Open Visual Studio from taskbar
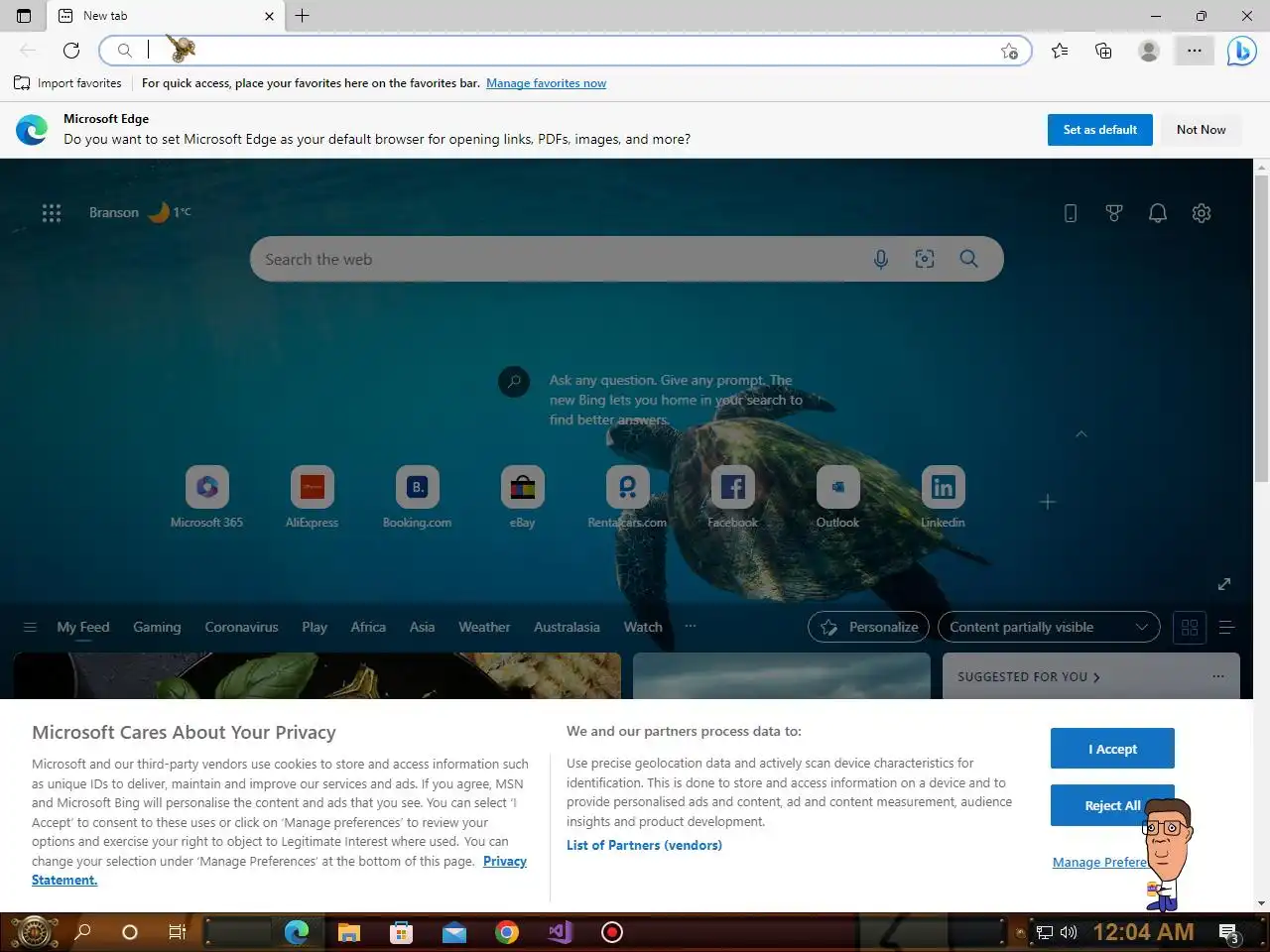This screenshot has width=1270, height=952. 560,932
